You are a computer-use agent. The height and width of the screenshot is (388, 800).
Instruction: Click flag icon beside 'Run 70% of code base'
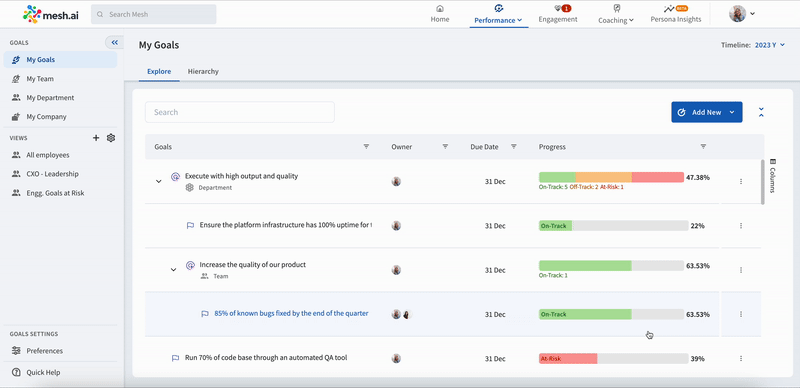coord(176,358)
